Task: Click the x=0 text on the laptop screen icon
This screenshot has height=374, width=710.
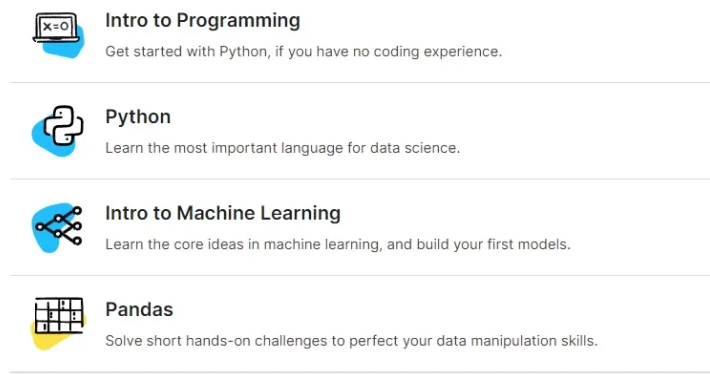Action: (x=56, y=27)
